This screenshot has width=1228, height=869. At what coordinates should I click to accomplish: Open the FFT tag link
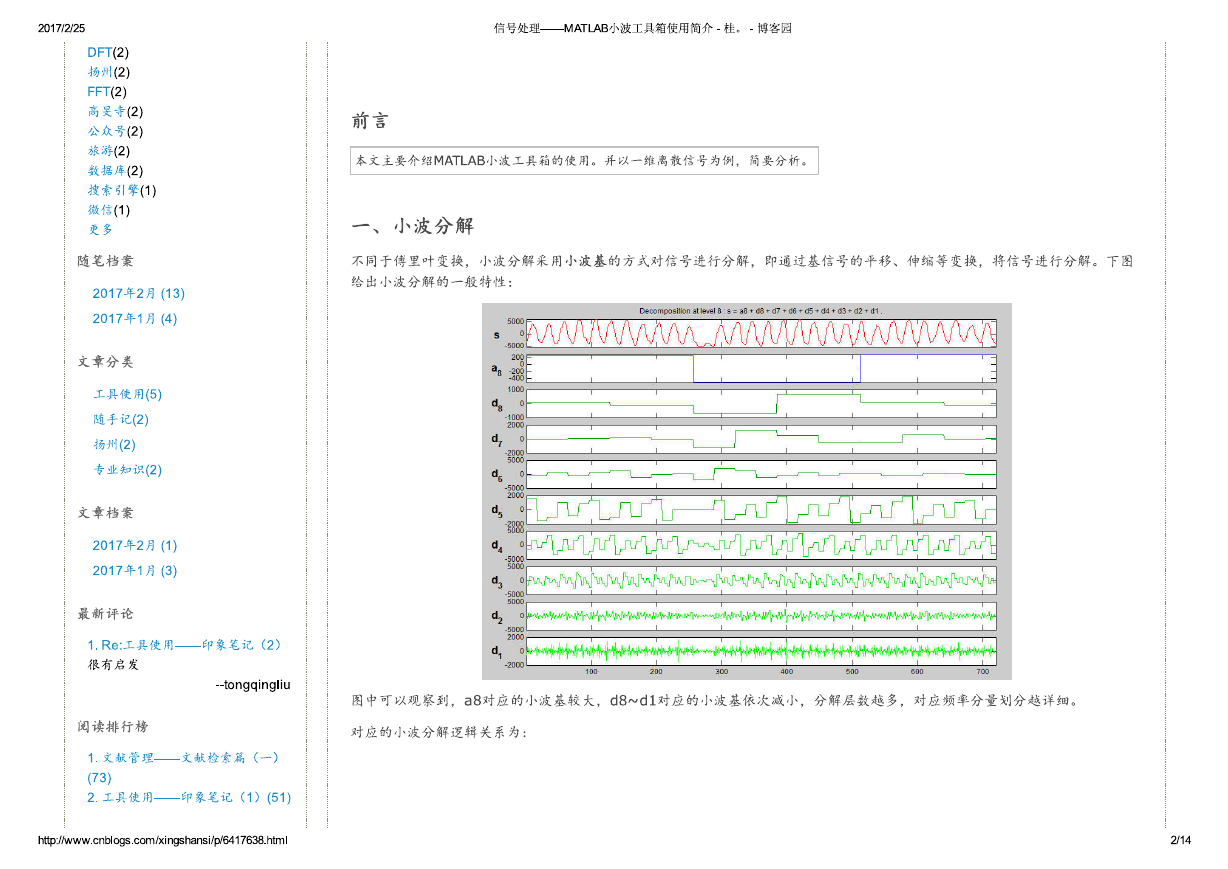tap(98, 92)
